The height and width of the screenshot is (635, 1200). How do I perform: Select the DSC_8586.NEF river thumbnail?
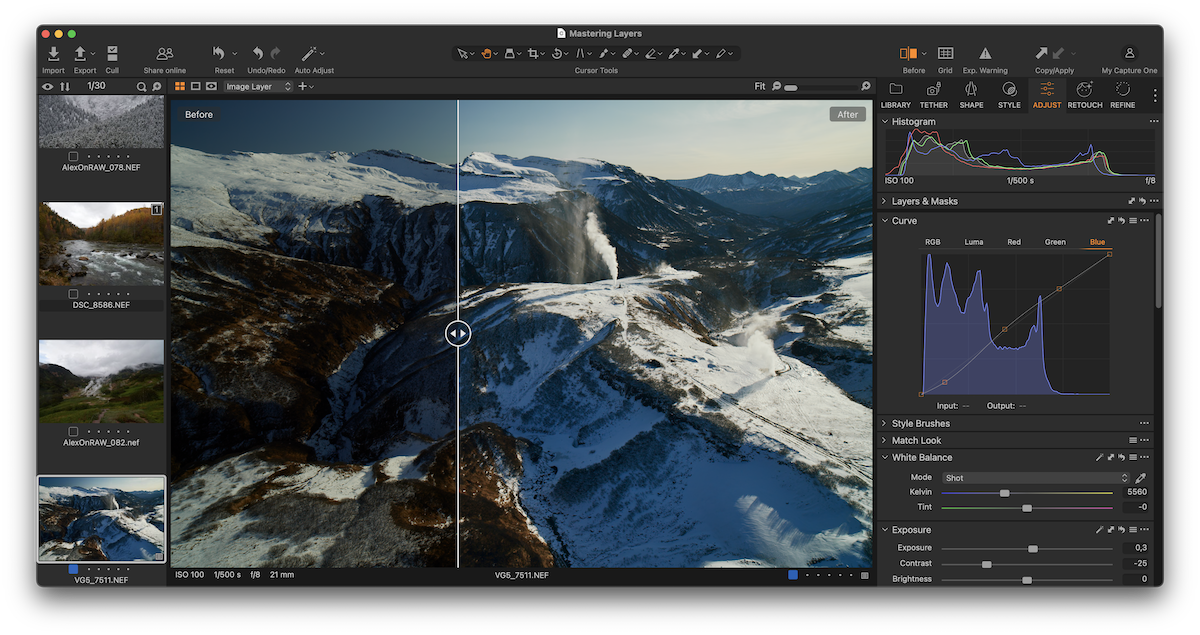click(101, 244)
